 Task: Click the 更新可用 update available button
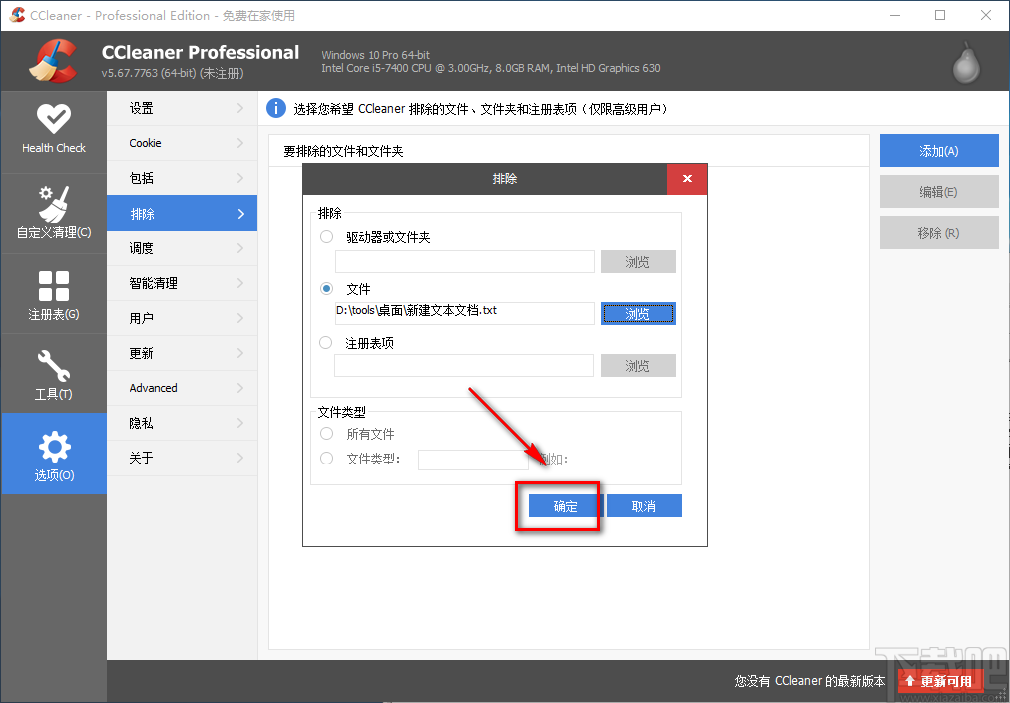tap(940, 681)
